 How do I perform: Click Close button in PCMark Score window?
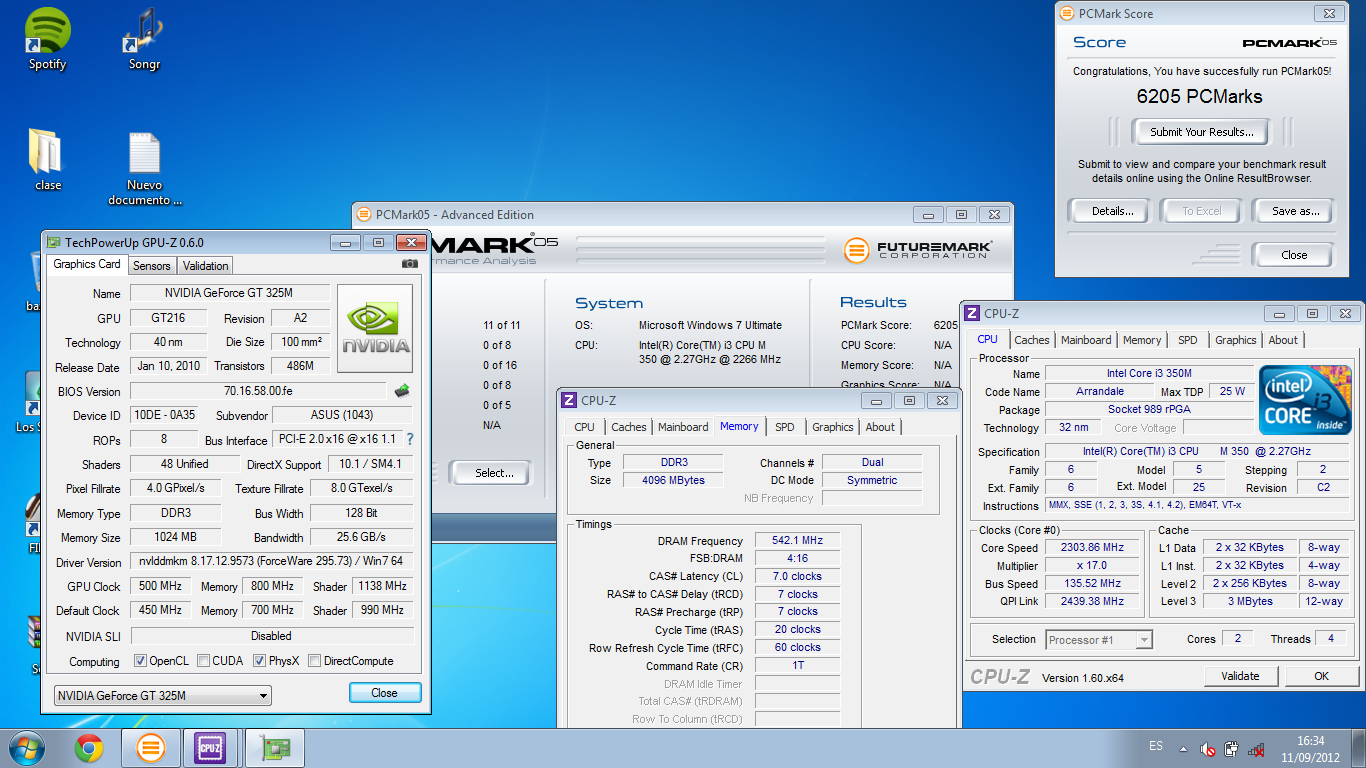(1294, 255)
